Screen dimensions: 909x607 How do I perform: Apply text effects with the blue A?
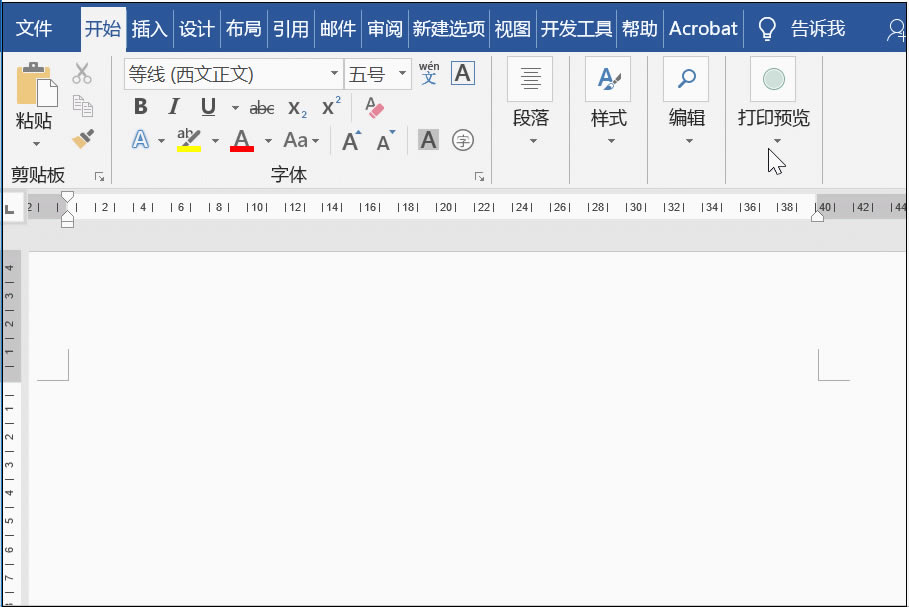[x=140, y=140]
